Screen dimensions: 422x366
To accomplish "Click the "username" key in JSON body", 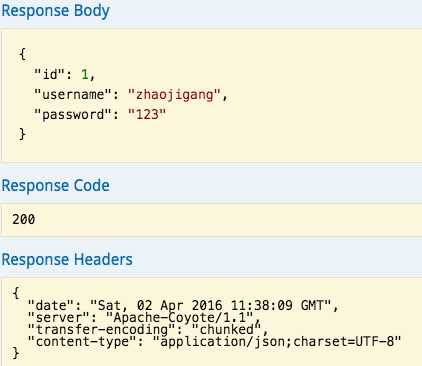I will coord(73,94).
